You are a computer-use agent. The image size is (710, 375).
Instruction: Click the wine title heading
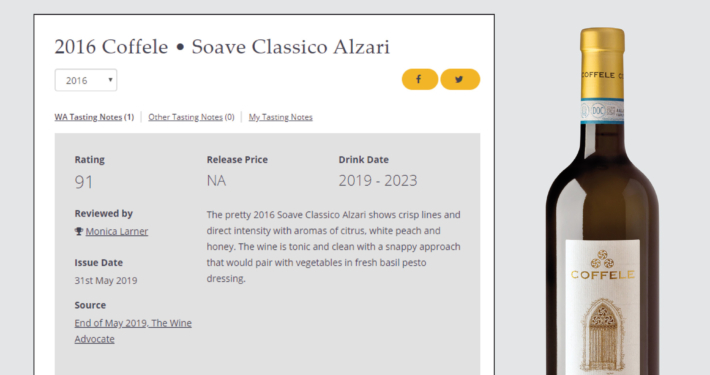tap(222, 47)
